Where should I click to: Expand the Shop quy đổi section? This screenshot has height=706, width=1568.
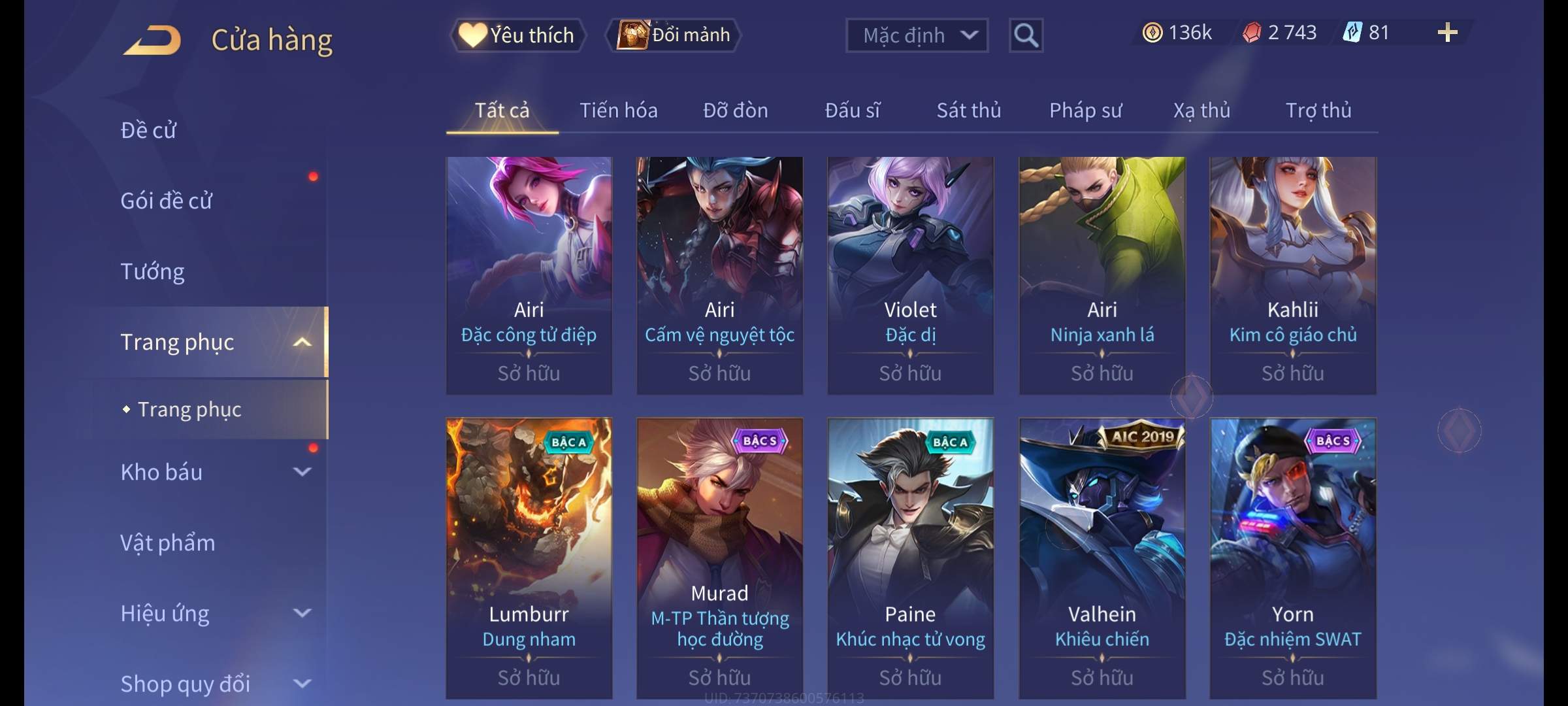coord(302,683)
